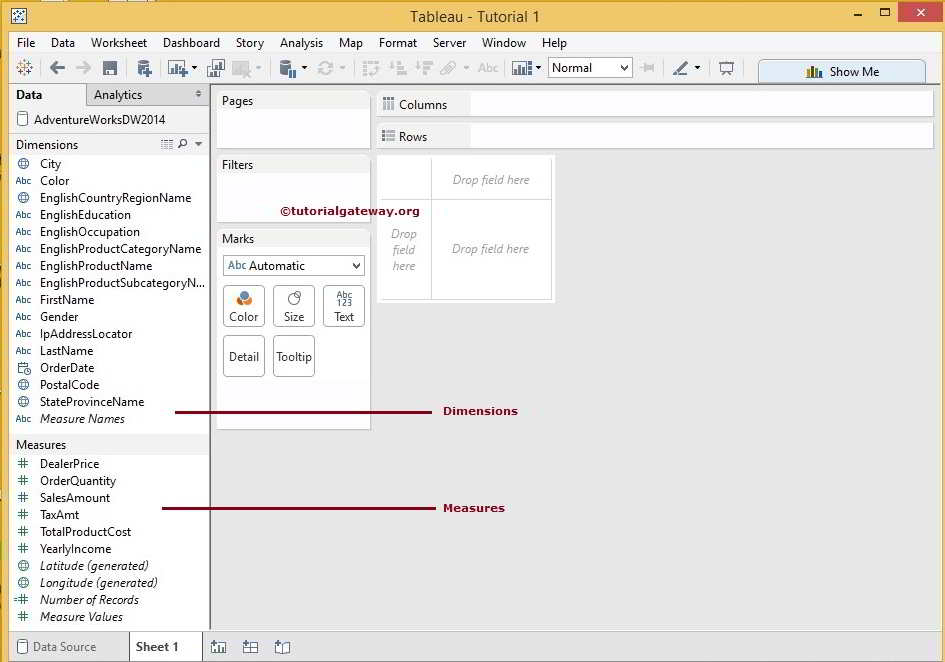Open the Analysis menu
945x662 pixels.
click(x=301, y=43)
